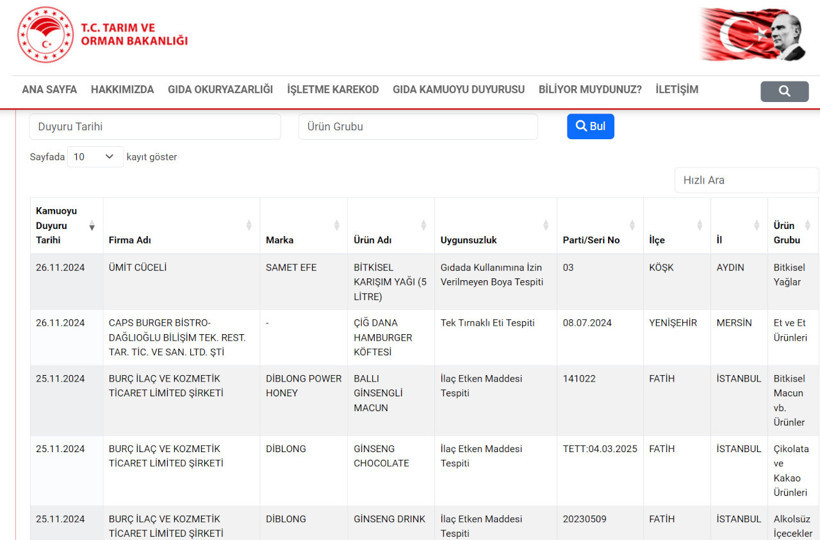Select Çikolata ve Kakao Ürünleri group cell
The height and width of the screenshot is (540, 820).
pos(791,470)
